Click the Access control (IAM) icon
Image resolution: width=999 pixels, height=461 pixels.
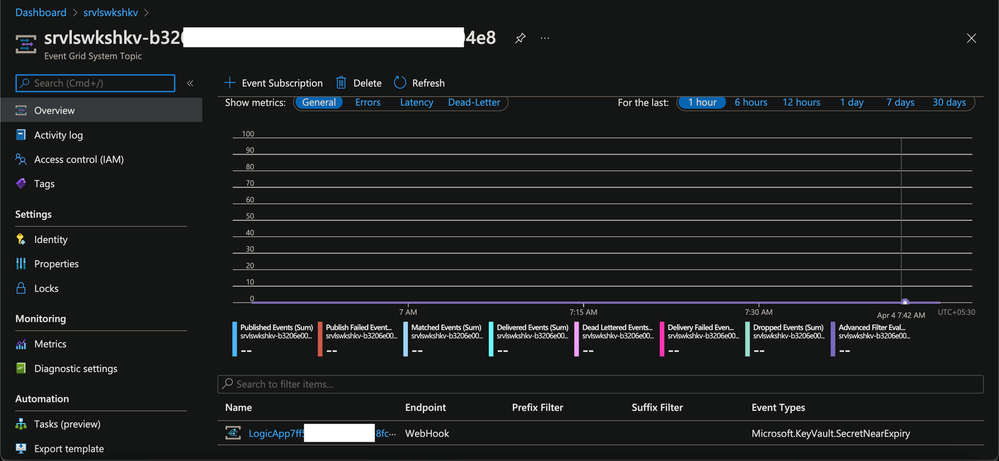tap(21, 159)
